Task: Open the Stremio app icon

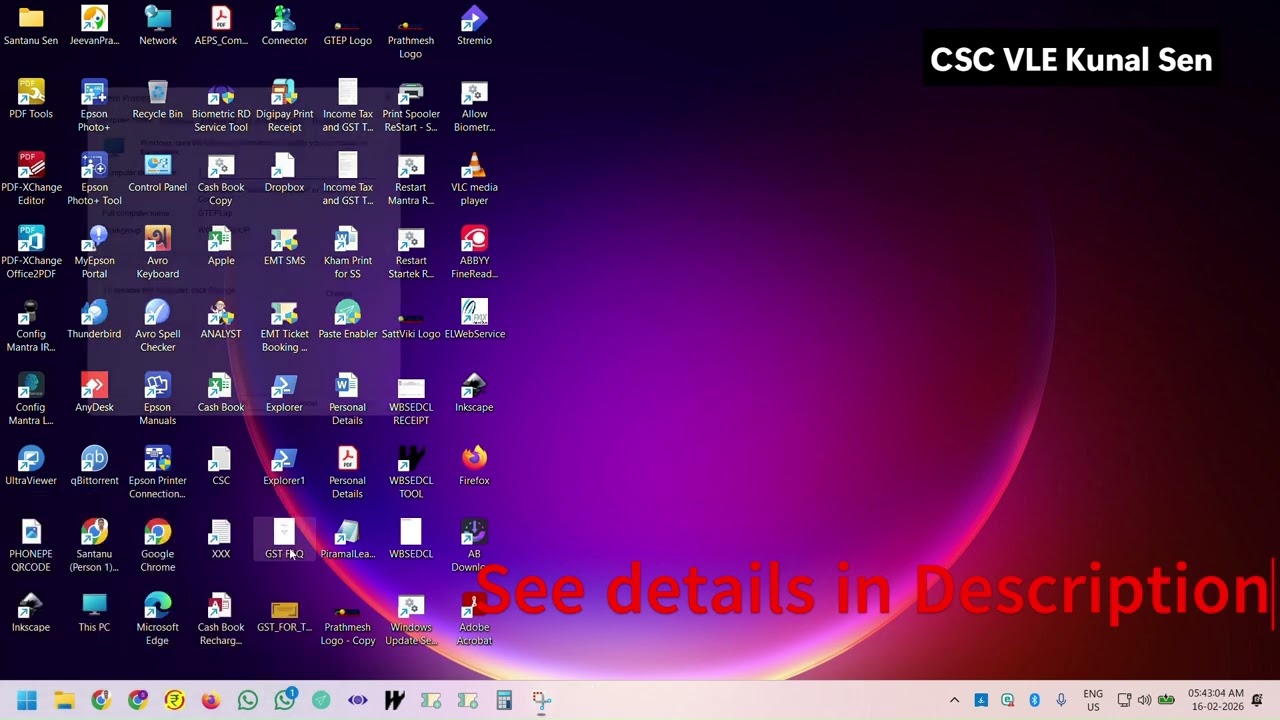Action: [474, 26]
